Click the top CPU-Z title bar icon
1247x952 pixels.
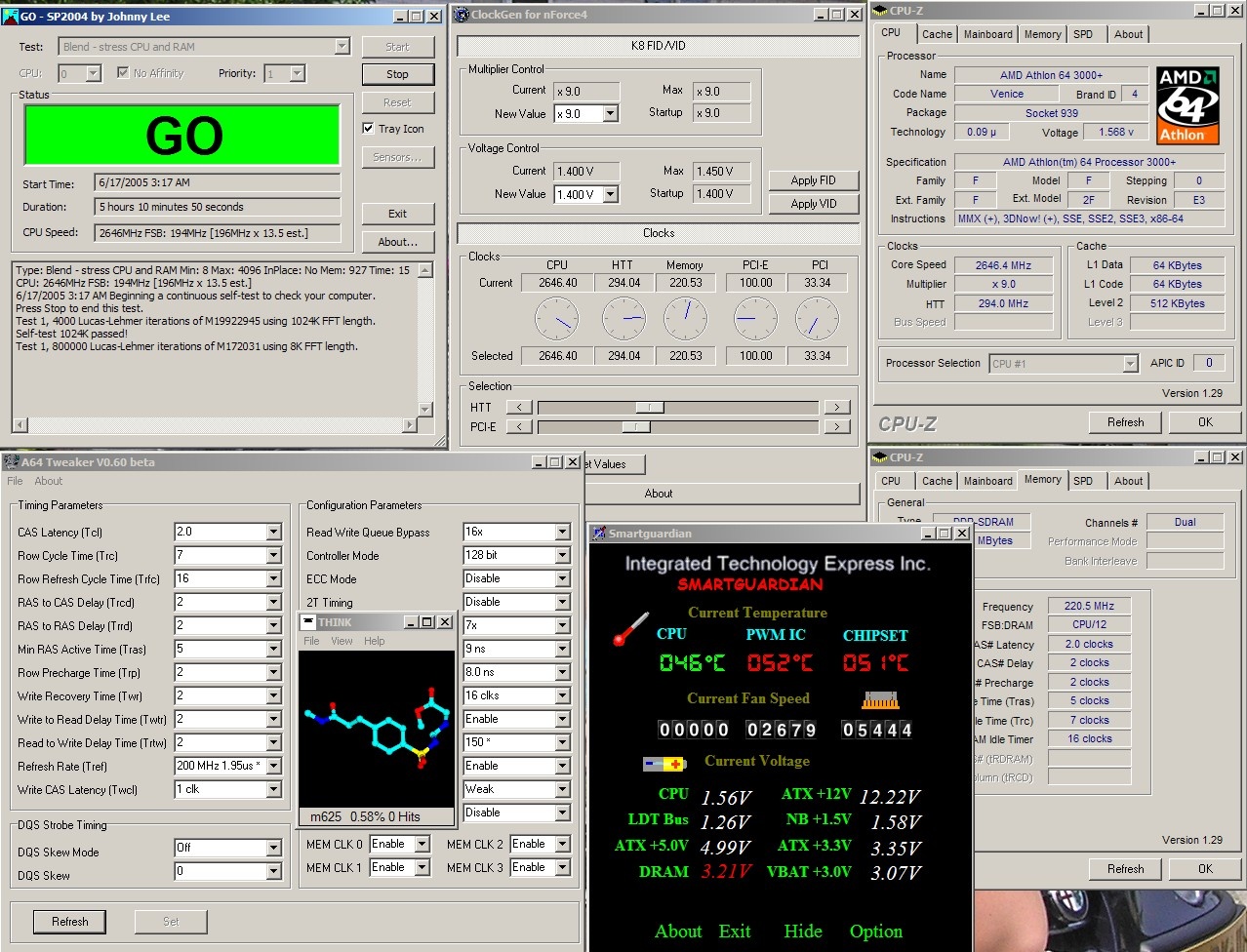click(880, 11)
